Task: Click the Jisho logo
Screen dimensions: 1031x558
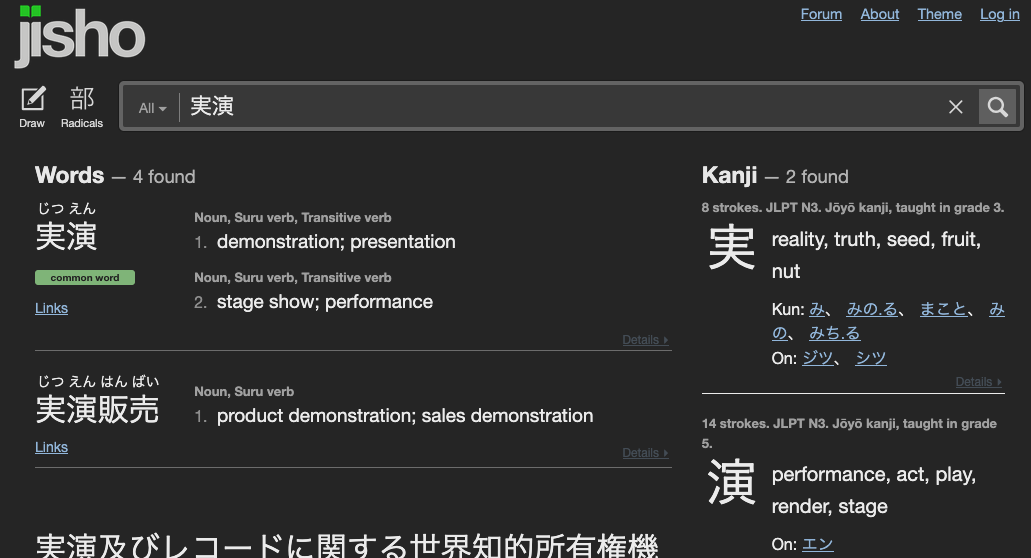Action: pyautogui.click(x=81, y=37)
